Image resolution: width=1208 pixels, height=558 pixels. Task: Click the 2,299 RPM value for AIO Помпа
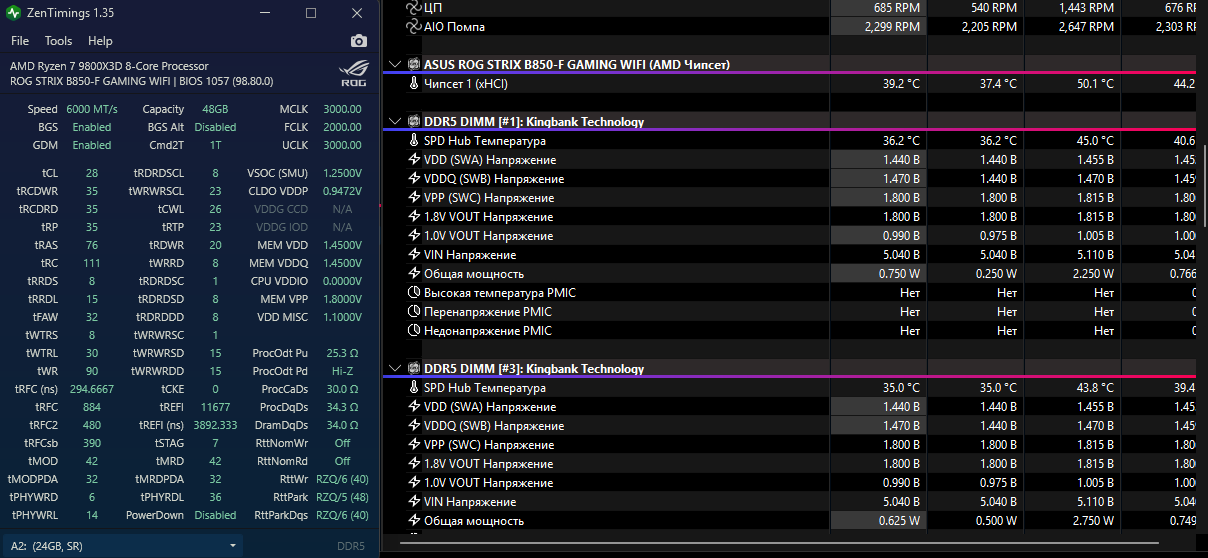pyautogui.click(x=892, y=27)
